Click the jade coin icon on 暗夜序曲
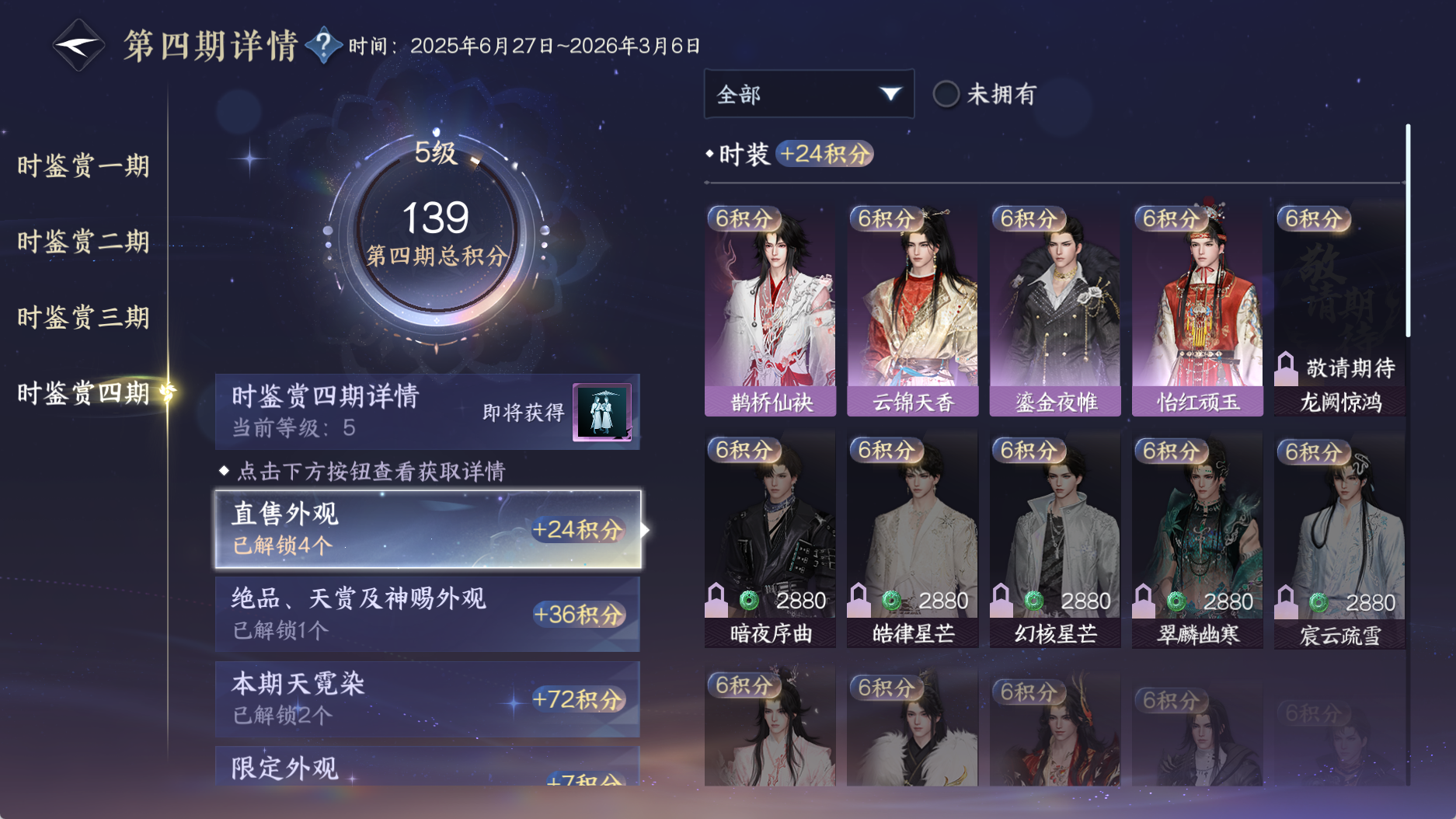The width and height of the screenshot is (1456, 819). (749, 600)
